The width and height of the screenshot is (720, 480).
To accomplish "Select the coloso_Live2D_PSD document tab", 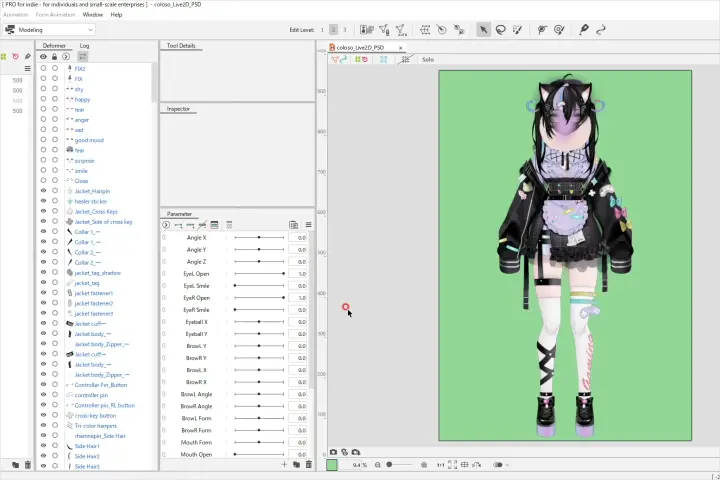I will pos(360,47).
